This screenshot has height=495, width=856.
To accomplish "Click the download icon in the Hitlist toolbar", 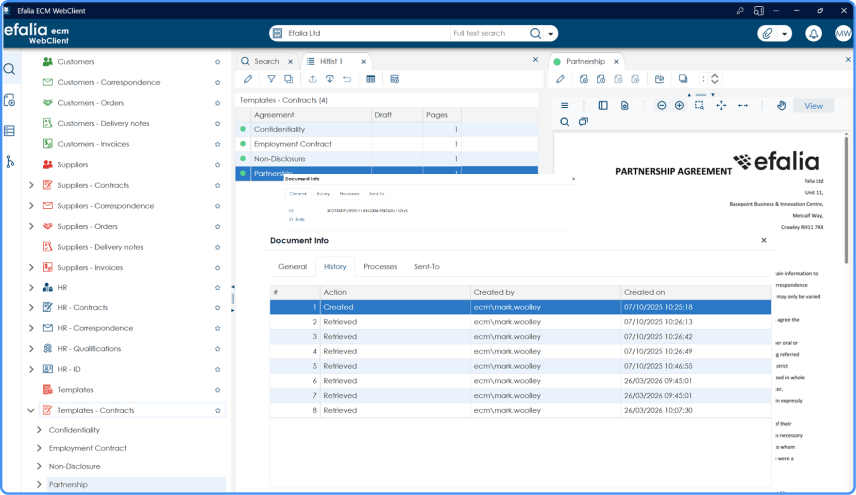I will (330, 79).
